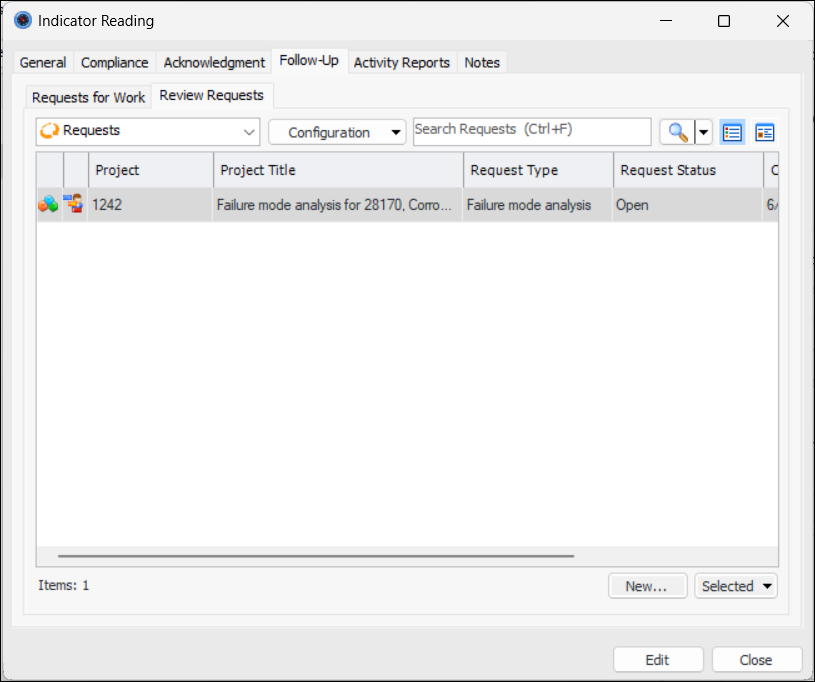The height and width of the screenshot is (682, 815).
Task: Select the Review Requests subtab
Action: [212, 95]
